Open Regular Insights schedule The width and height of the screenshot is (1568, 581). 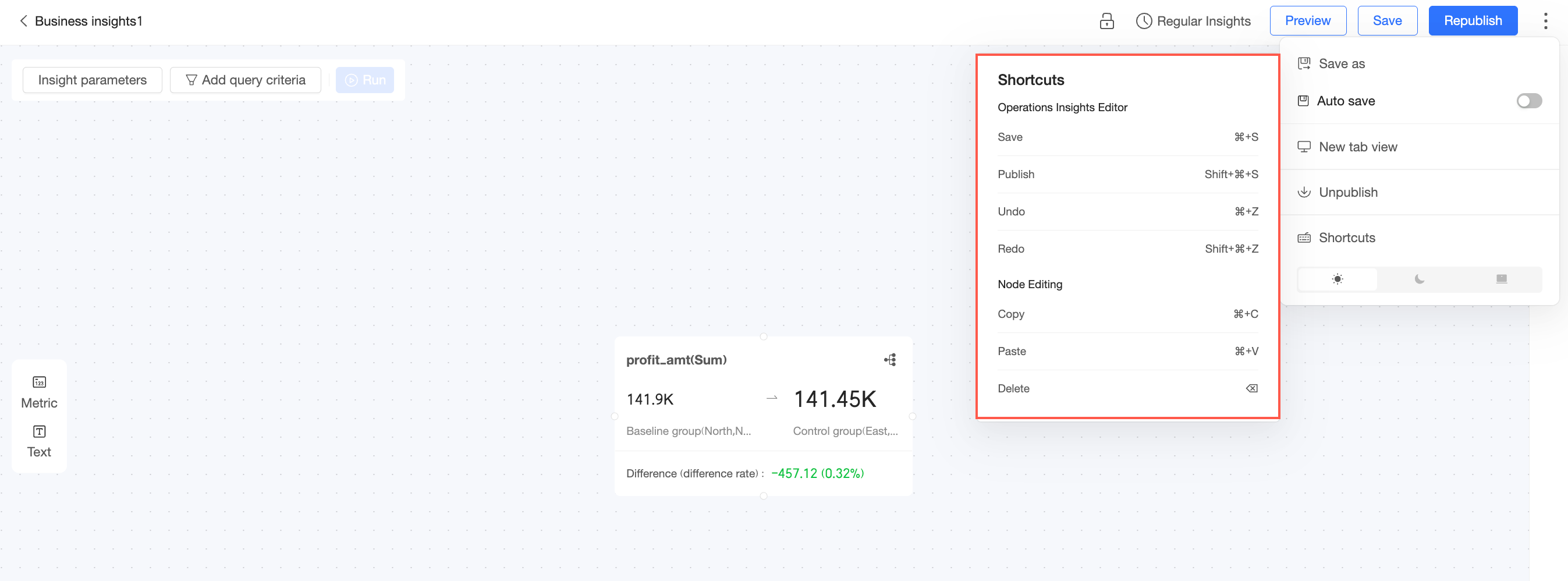point(1193,22)
